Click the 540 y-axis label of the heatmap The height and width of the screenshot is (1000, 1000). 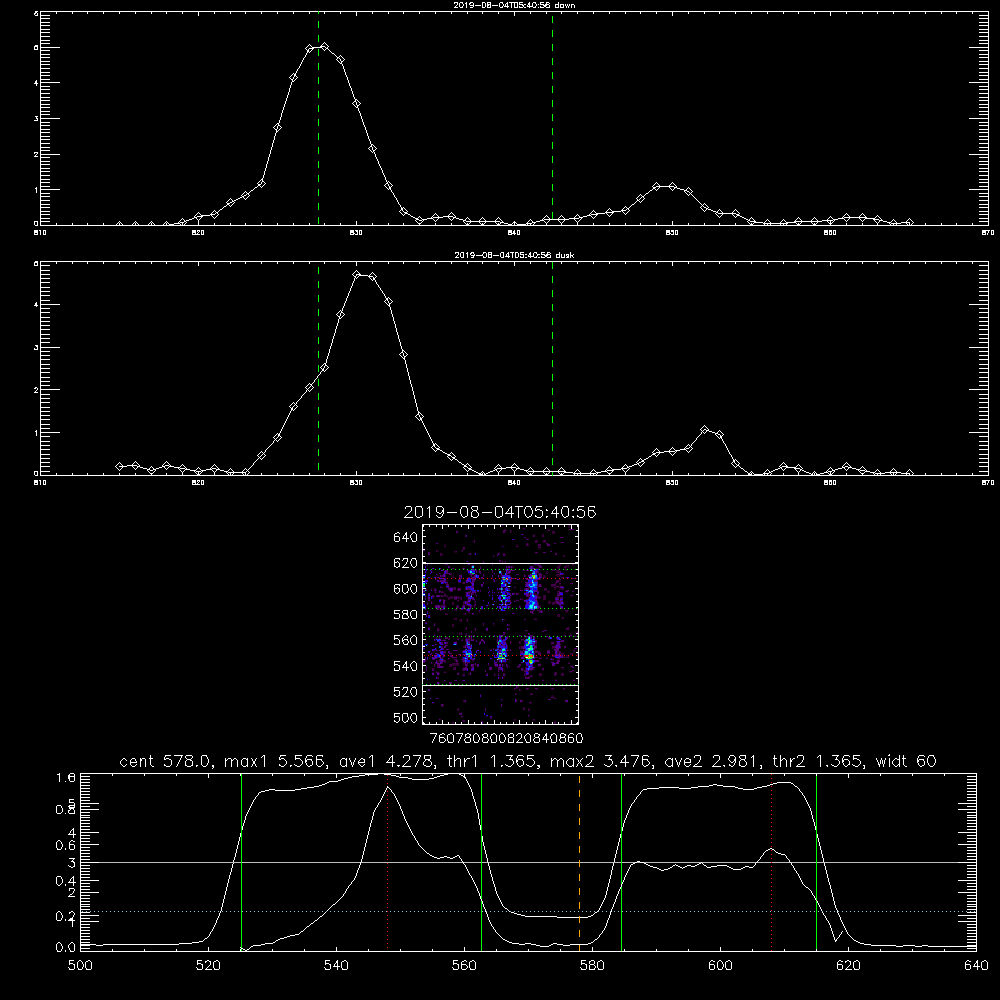coord(406,666)
